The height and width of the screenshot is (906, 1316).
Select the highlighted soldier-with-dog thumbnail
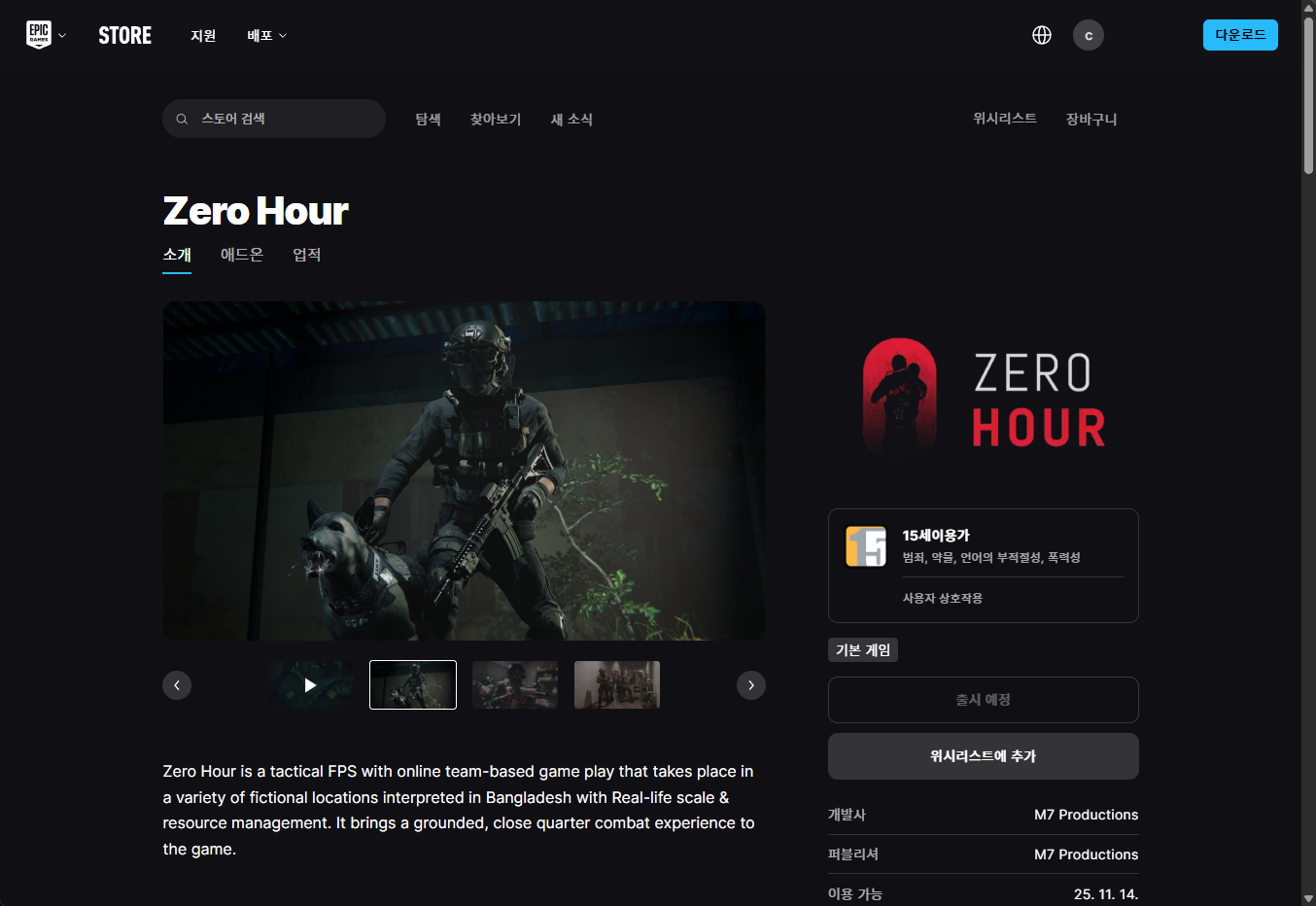tap(413, 685)
